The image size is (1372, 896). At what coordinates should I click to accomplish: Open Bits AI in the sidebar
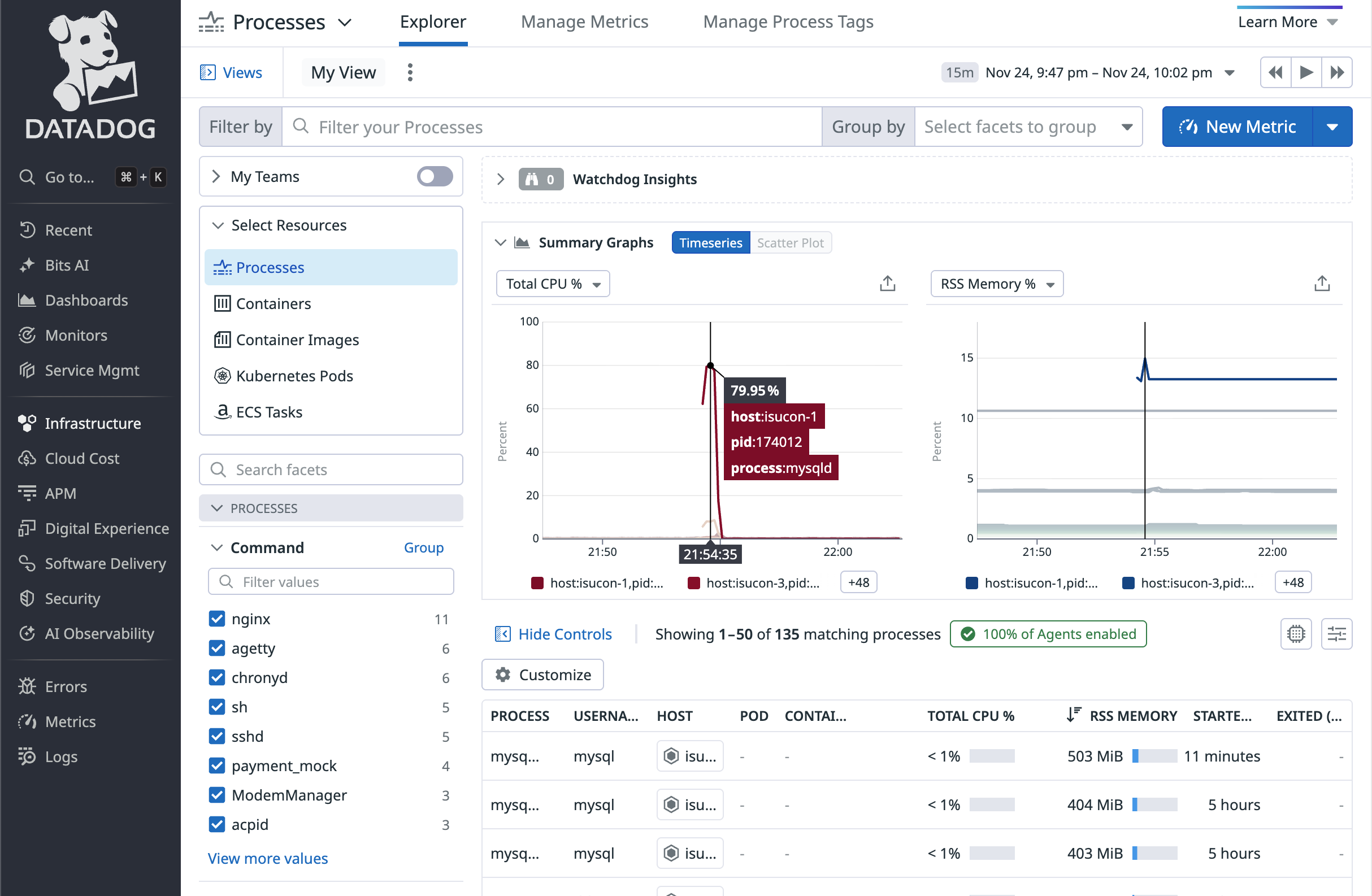click(67, 265)
